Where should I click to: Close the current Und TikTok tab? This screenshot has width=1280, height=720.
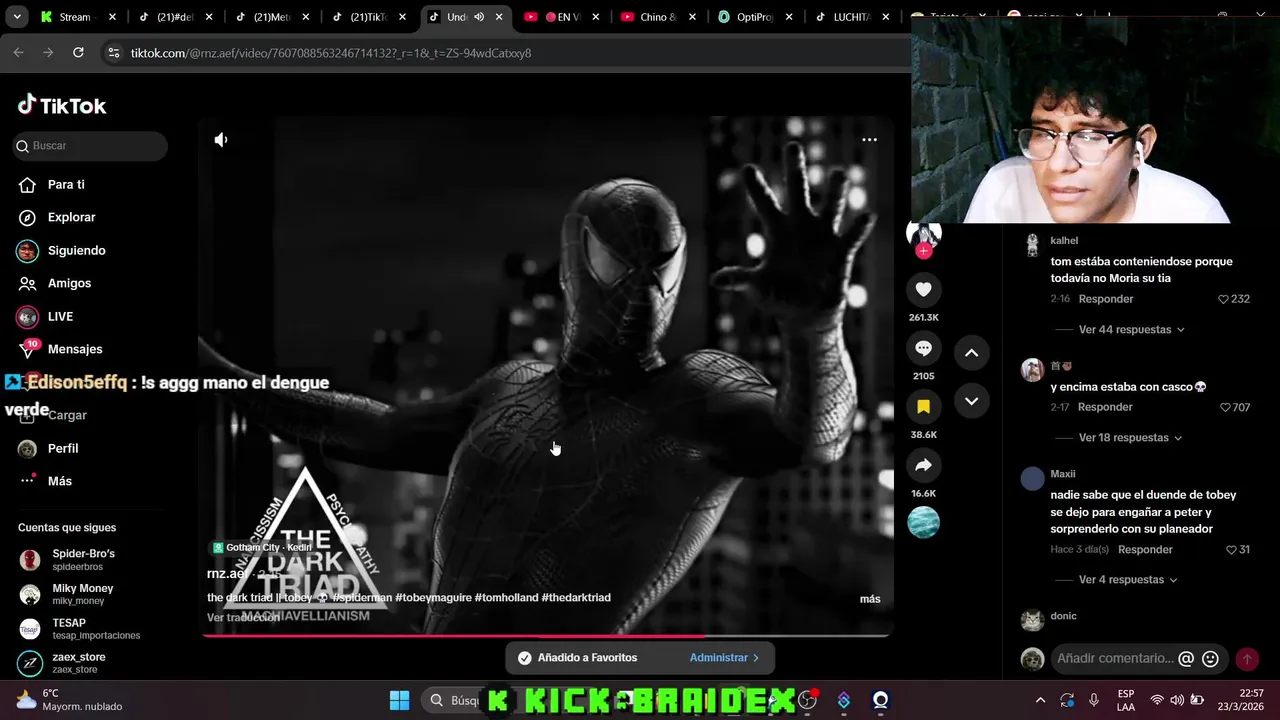pos(499,17)
